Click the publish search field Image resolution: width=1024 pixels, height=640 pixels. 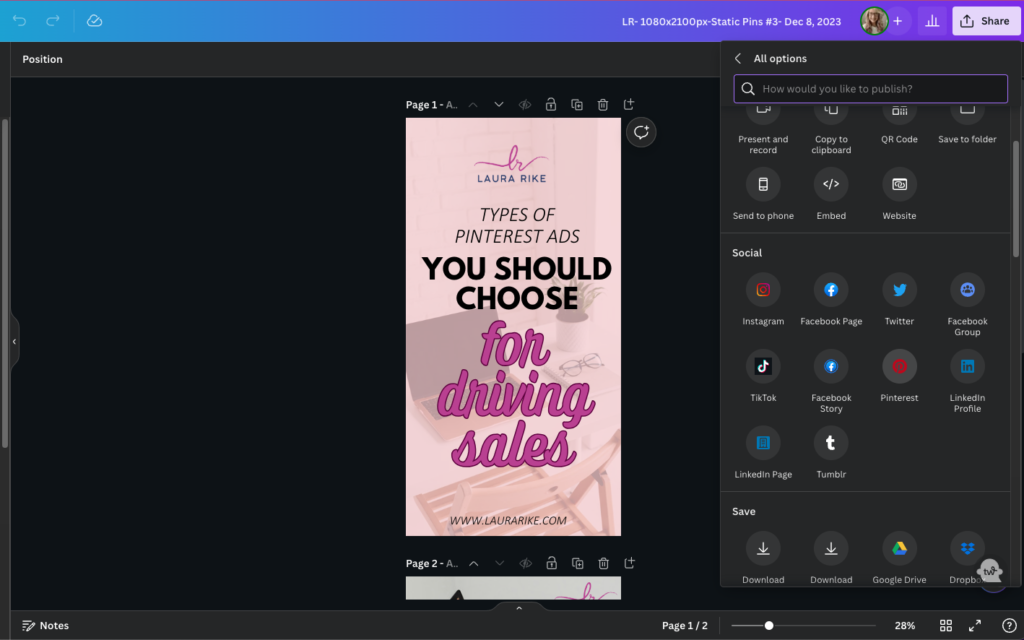[x=871, y=89]
